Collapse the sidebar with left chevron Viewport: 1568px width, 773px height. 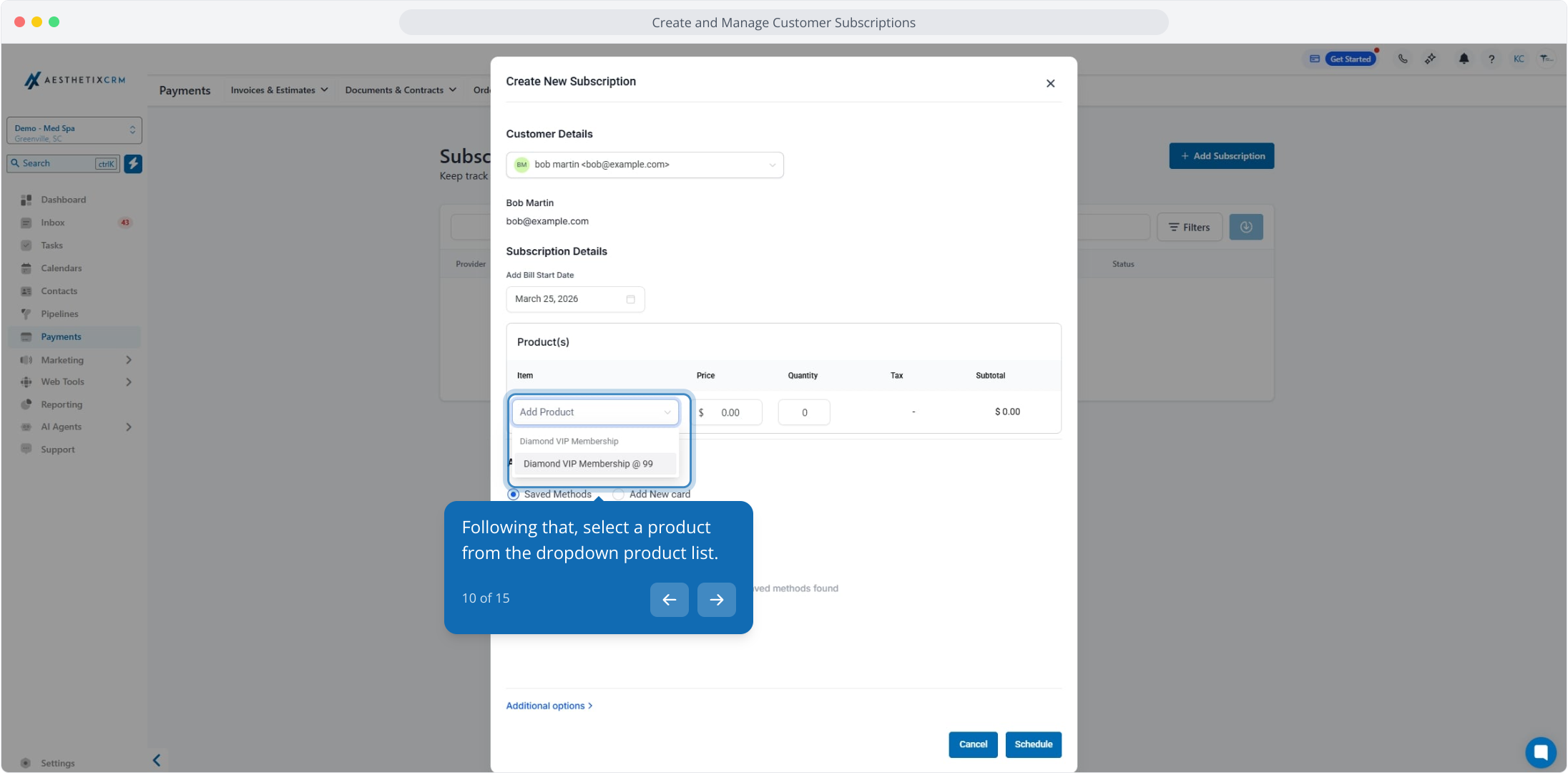tap(157, 760)
